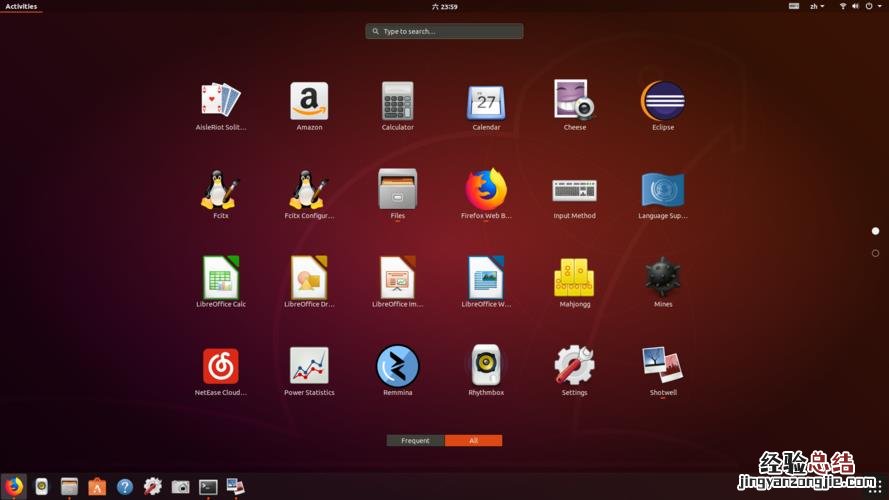Open Fcitx Configuration in the grid

309,194
